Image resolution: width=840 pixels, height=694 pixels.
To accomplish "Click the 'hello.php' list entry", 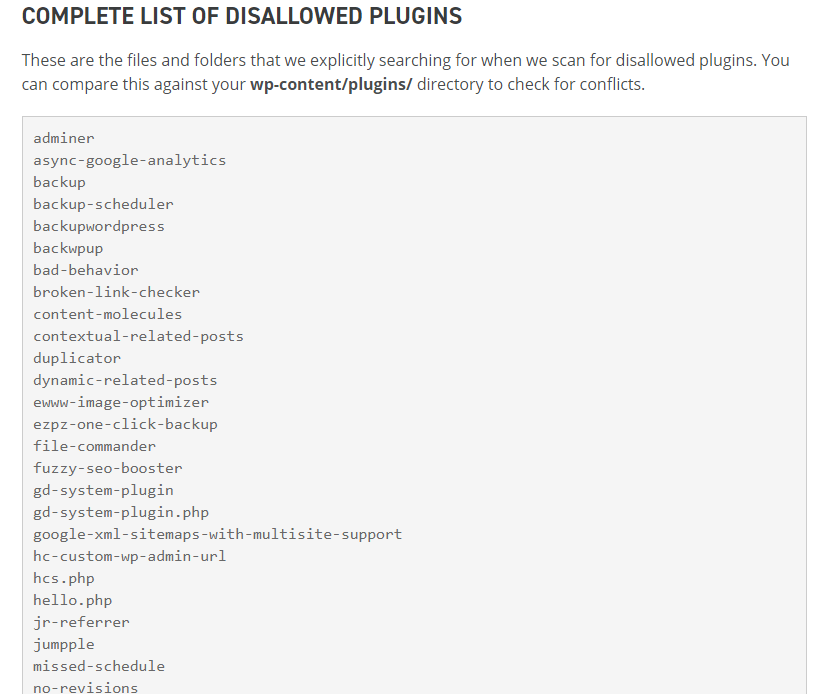I will click(72, 600).
